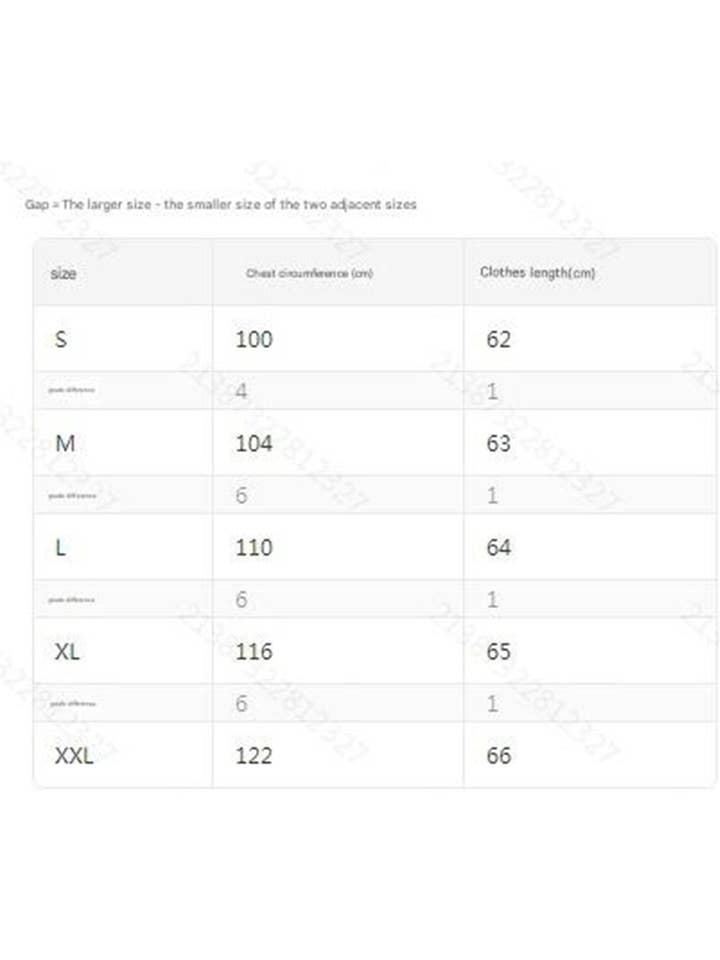Click the S size row label

tap(61, 339)
